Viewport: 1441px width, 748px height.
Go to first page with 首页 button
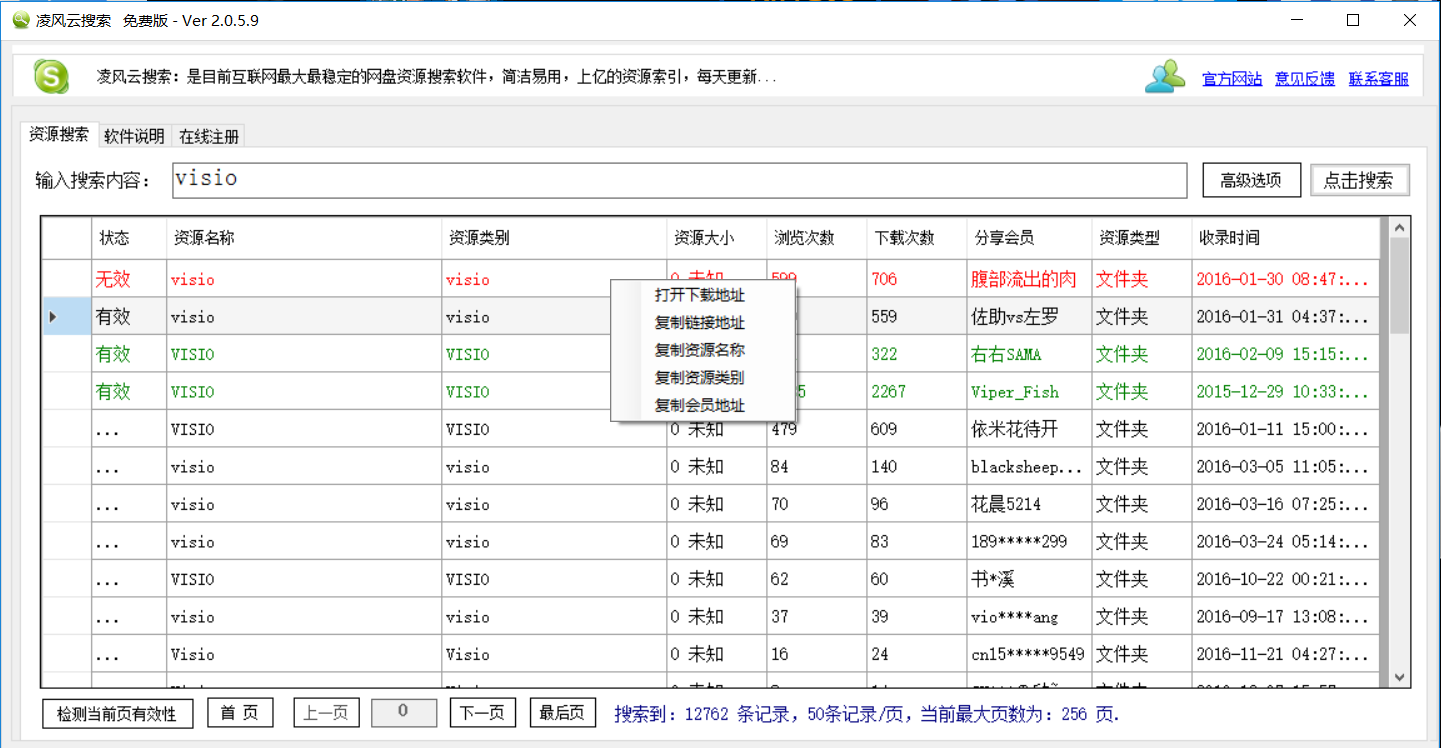pos(240,713)
